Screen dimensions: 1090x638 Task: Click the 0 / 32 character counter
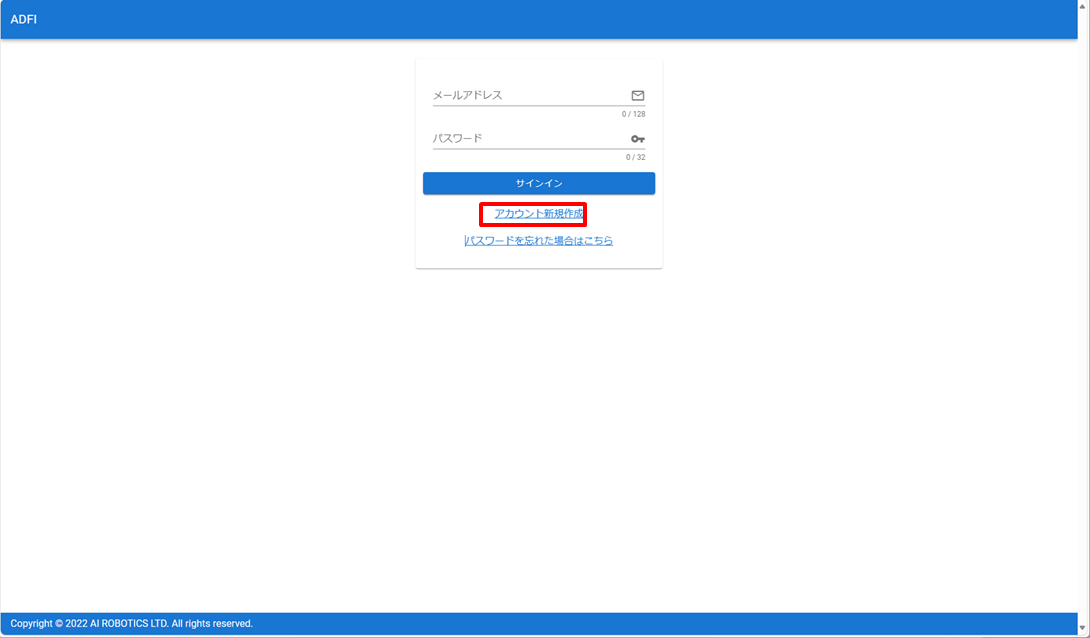[635, 157]
